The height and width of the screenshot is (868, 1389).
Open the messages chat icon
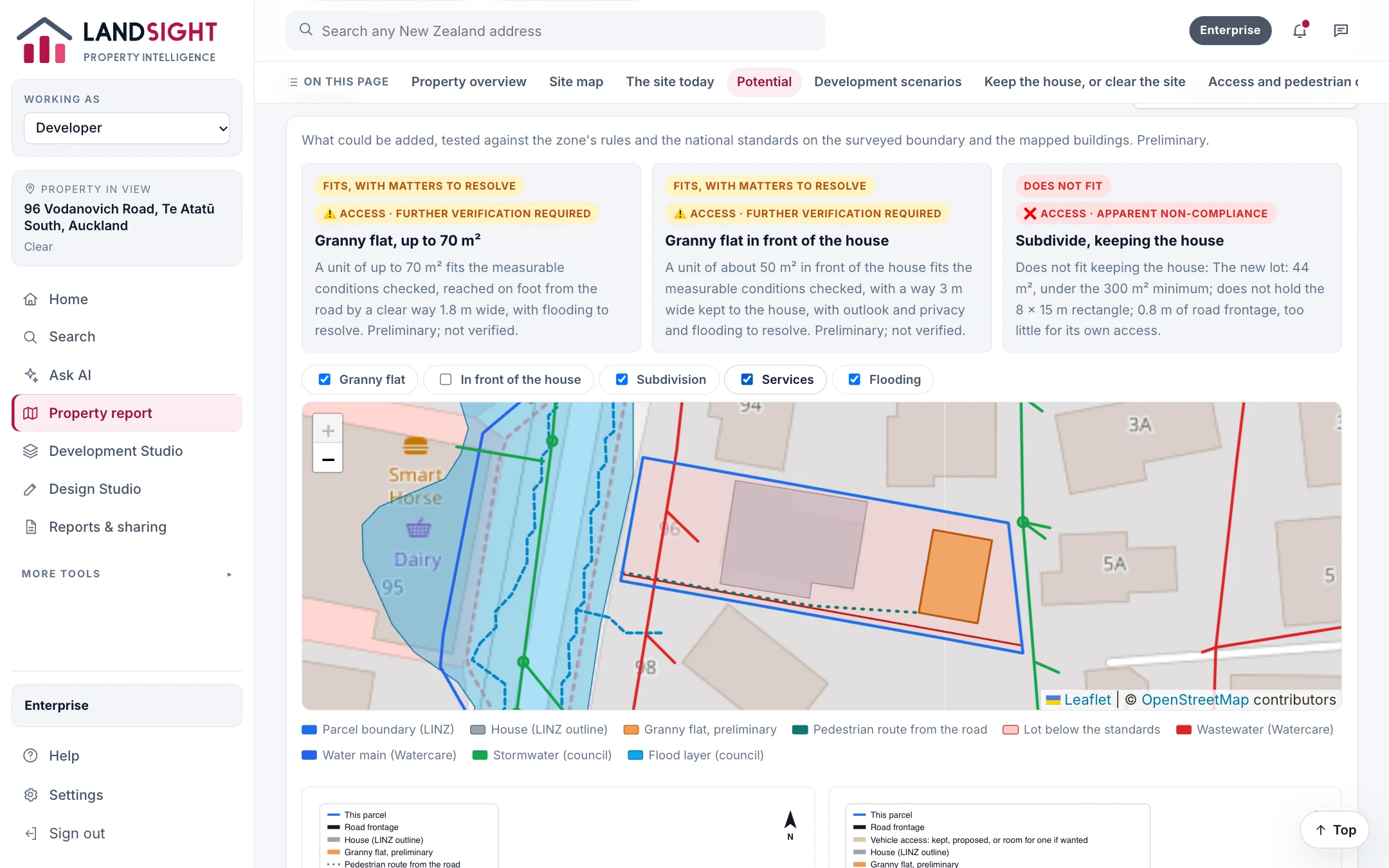[x=1341, y=30]
